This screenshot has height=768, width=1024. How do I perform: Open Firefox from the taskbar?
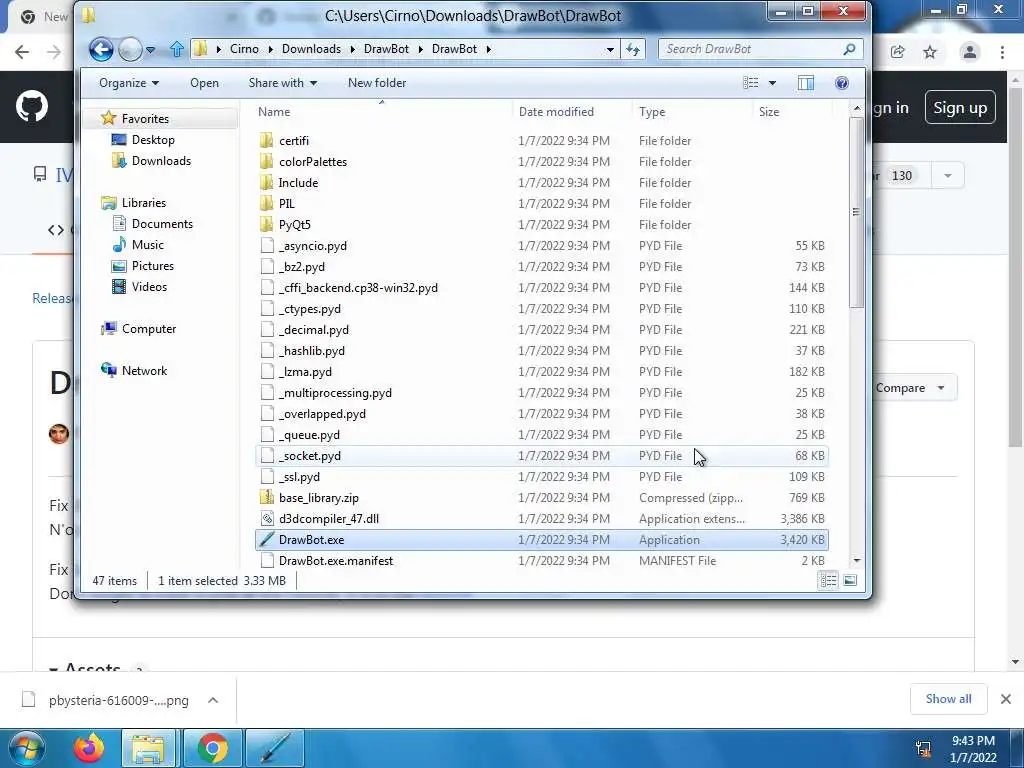(x=88, y=748)
